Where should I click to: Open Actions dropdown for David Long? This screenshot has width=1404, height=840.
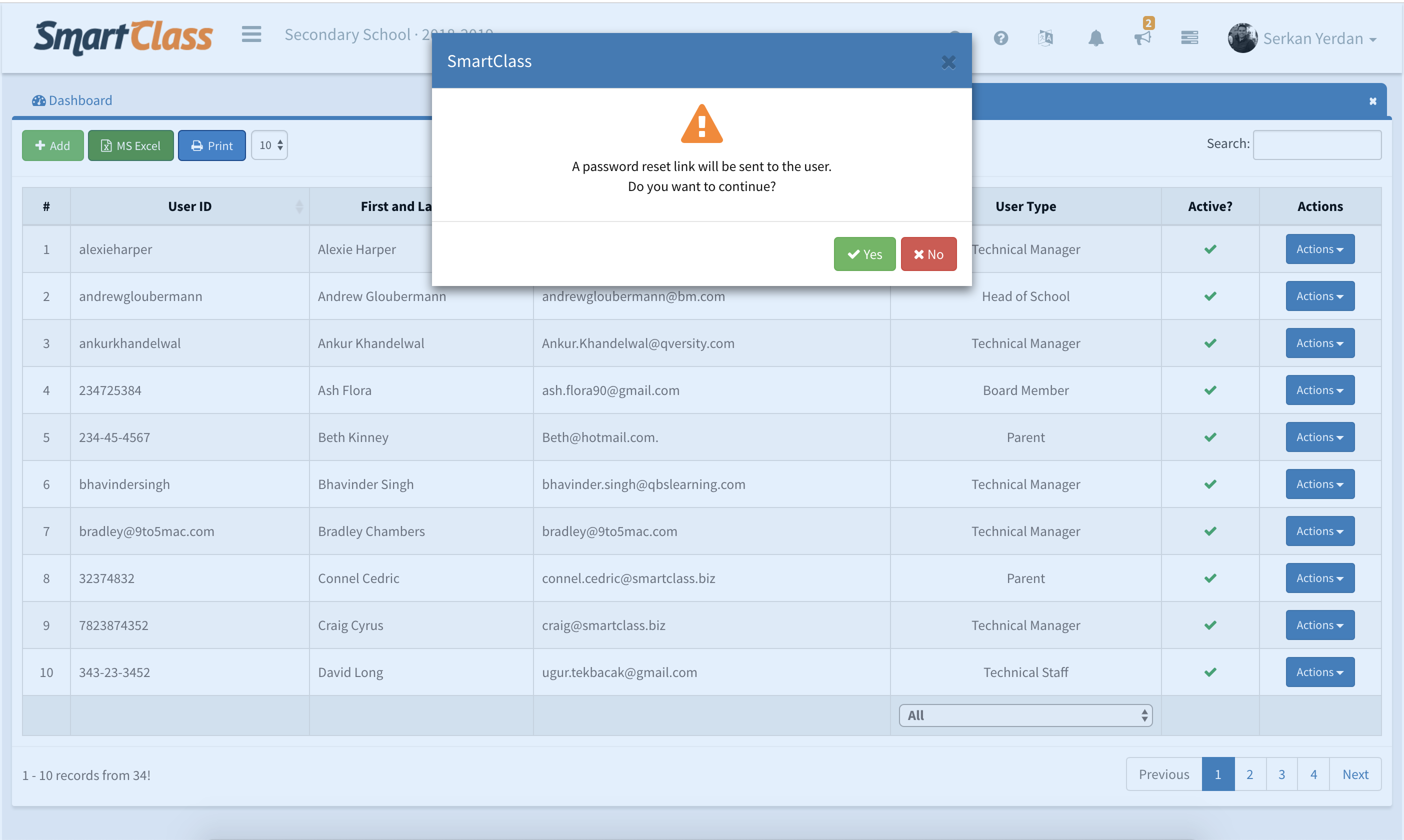pyautogui.click(x=1319, y=672)
